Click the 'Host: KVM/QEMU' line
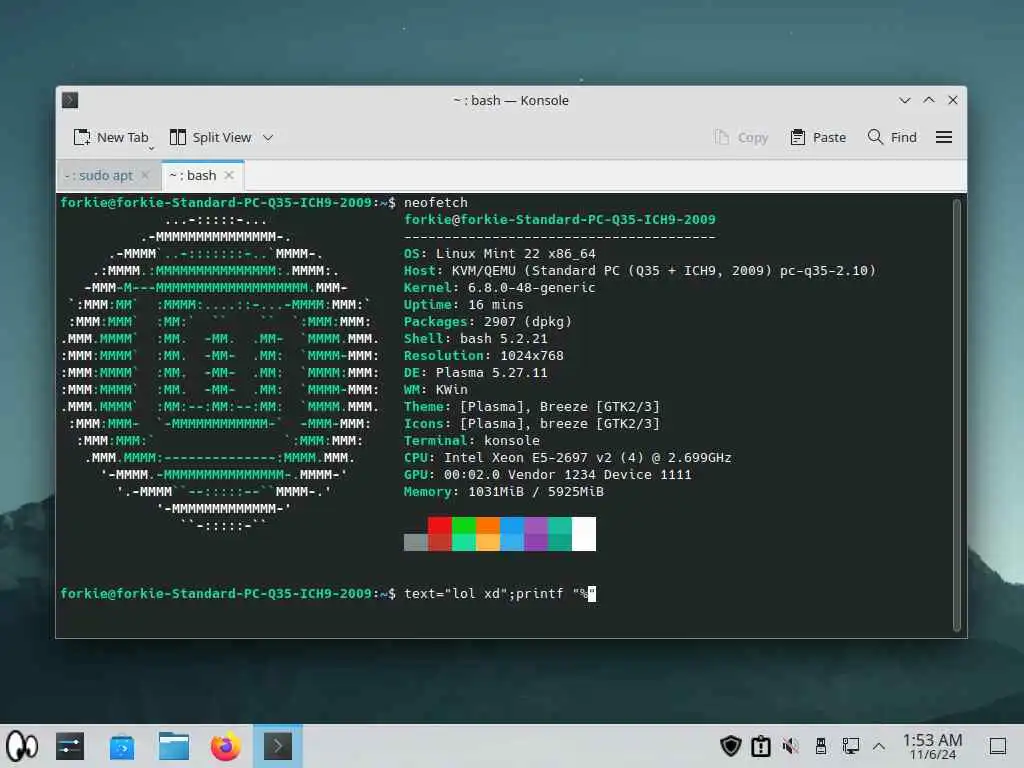Viewport: 1024px width, 768px height. [640, 270]
